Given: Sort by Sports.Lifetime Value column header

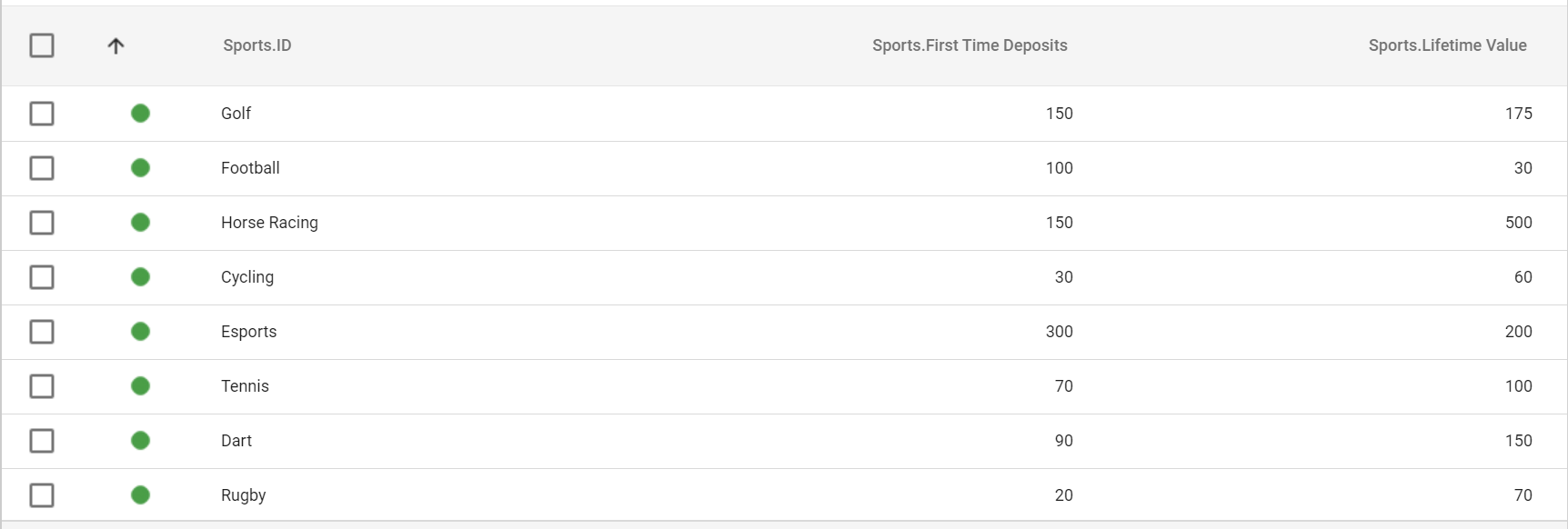Looking at the screenshot, I should (x=1447, y=45).
